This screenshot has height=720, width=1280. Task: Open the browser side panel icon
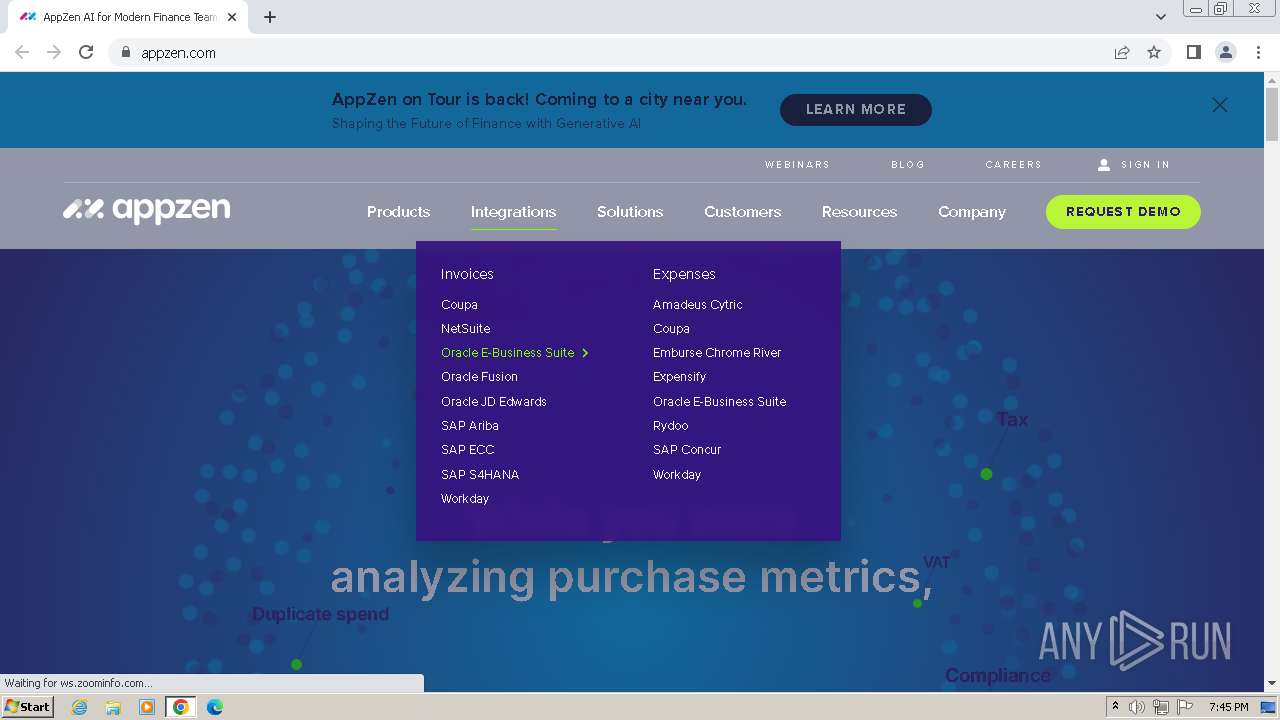[x=1193, y=52]
